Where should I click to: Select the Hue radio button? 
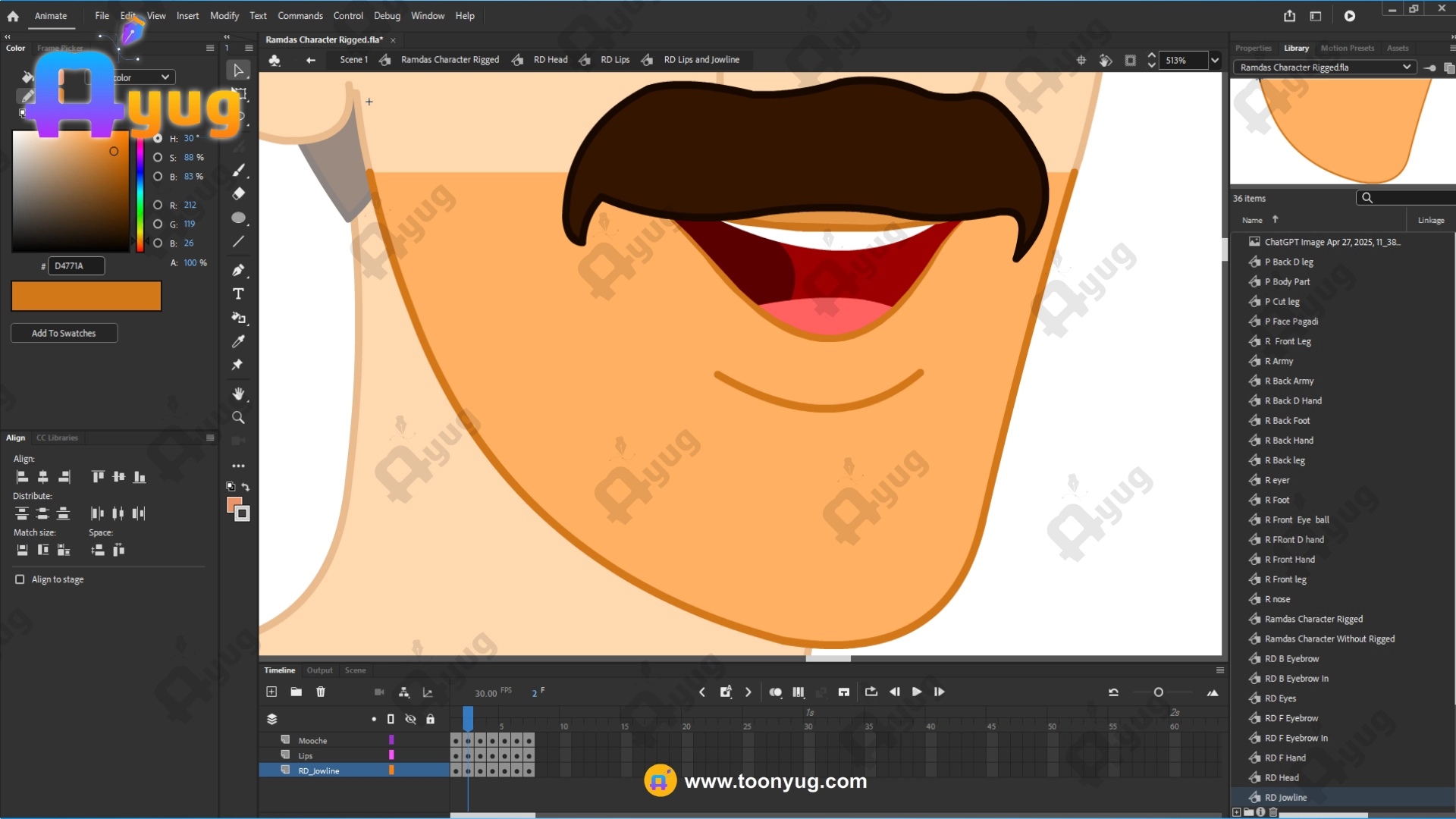[x=158, y=138]
